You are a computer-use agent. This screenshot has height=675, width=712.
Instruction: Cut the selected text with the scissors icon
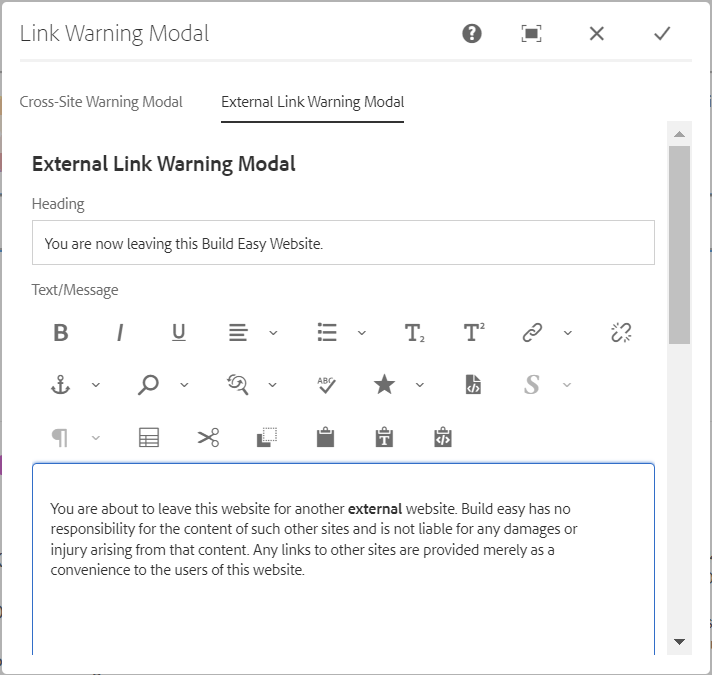tap(208, 438)
